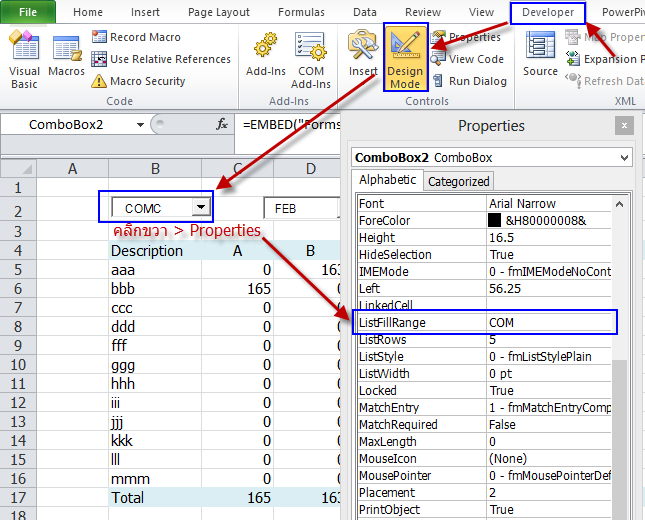Open the Formulas ribbon tab

[x=300, y=12]
